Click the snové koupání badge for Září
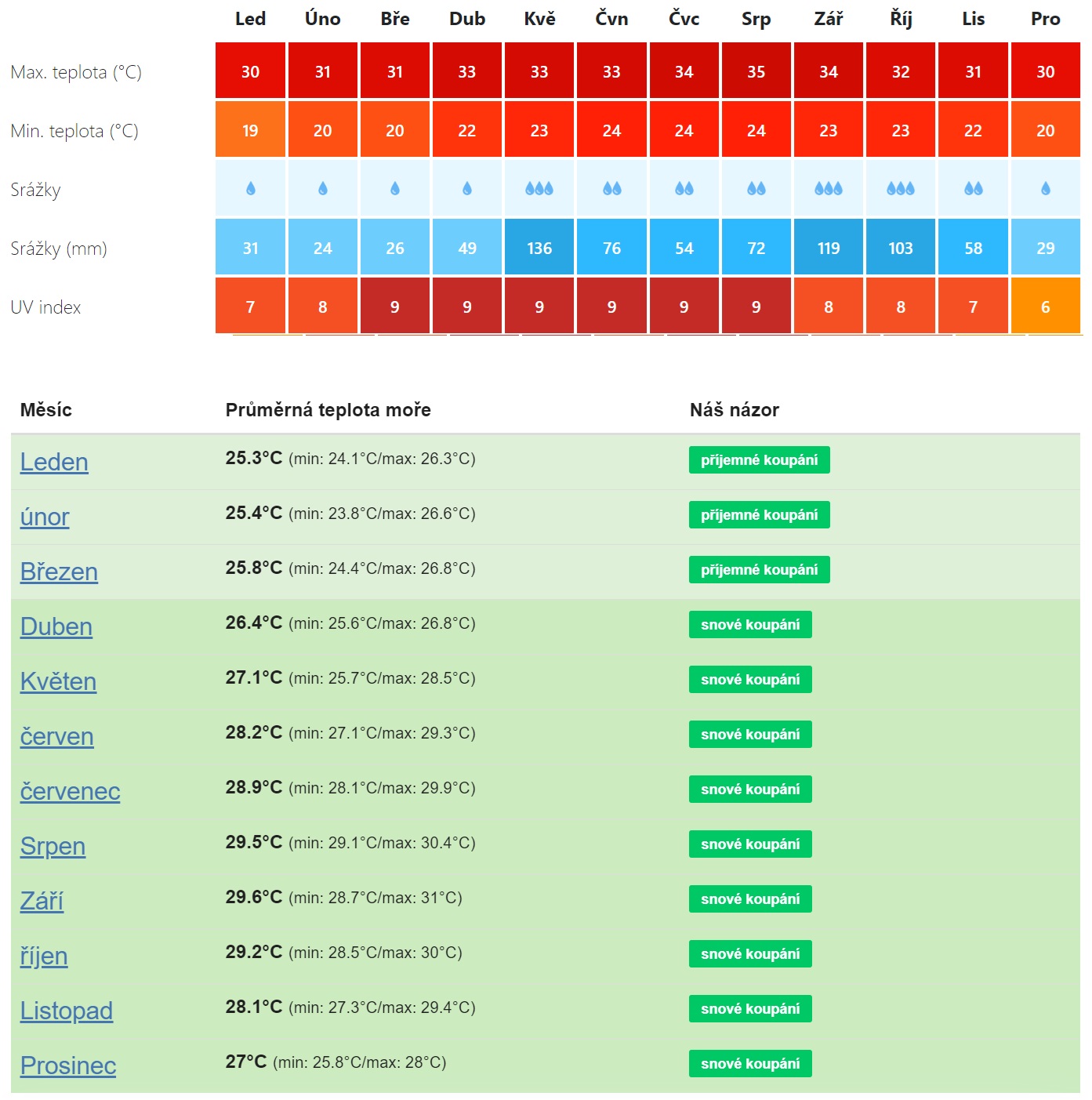 (750, 899)
